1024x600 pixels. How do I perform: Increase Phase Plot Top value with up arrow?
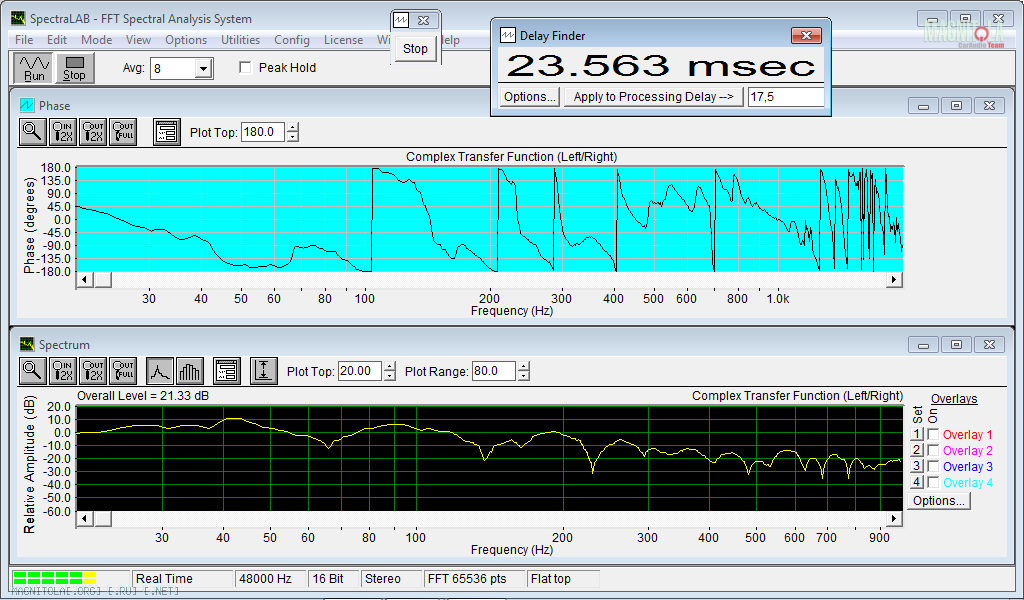[x=293, y=127]
